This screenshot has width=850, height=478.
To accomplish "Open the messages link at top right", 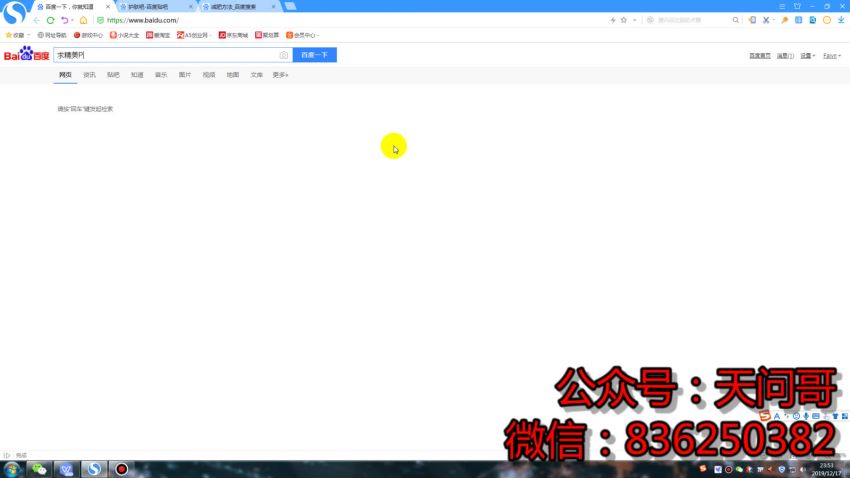I will [785, 56].
